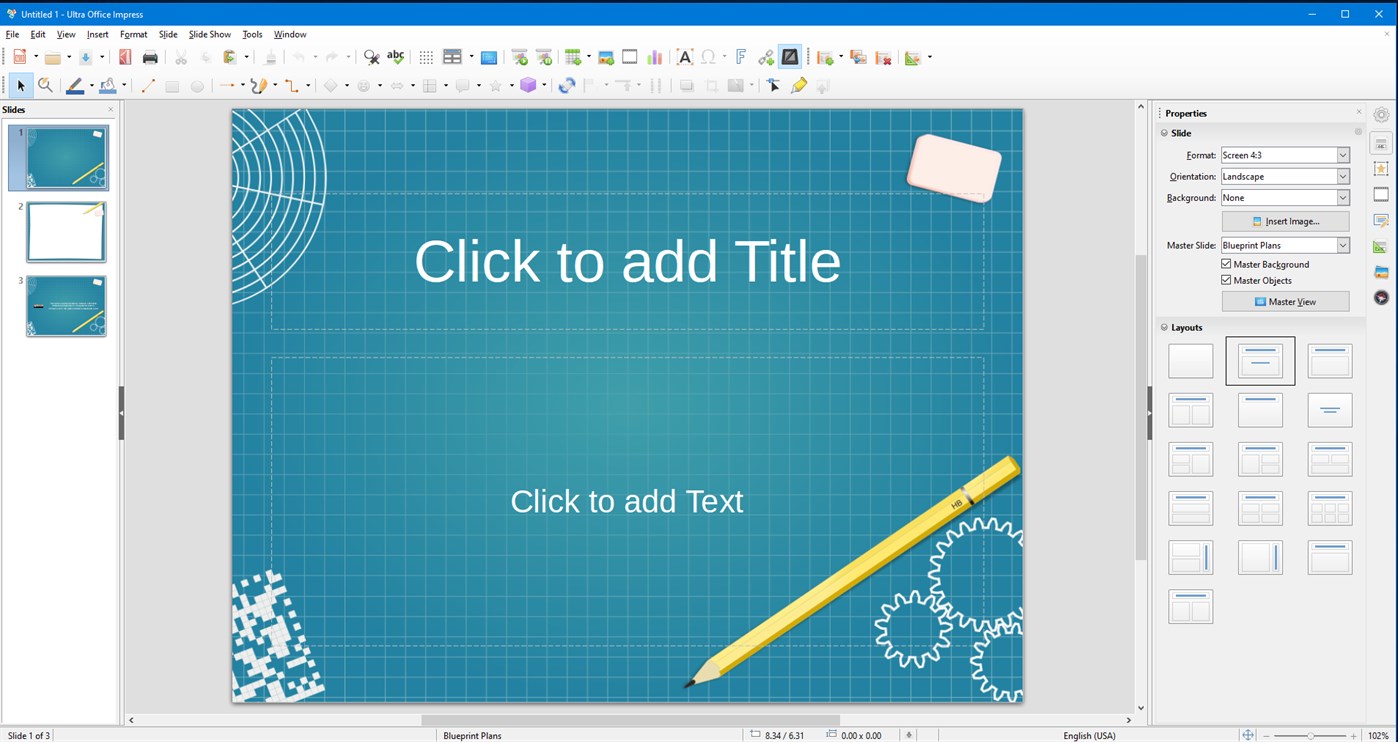Open the Find and Replace dialog
This screenshot has width=1398, height=742.
pyautogui.click(x=370, y=57)
